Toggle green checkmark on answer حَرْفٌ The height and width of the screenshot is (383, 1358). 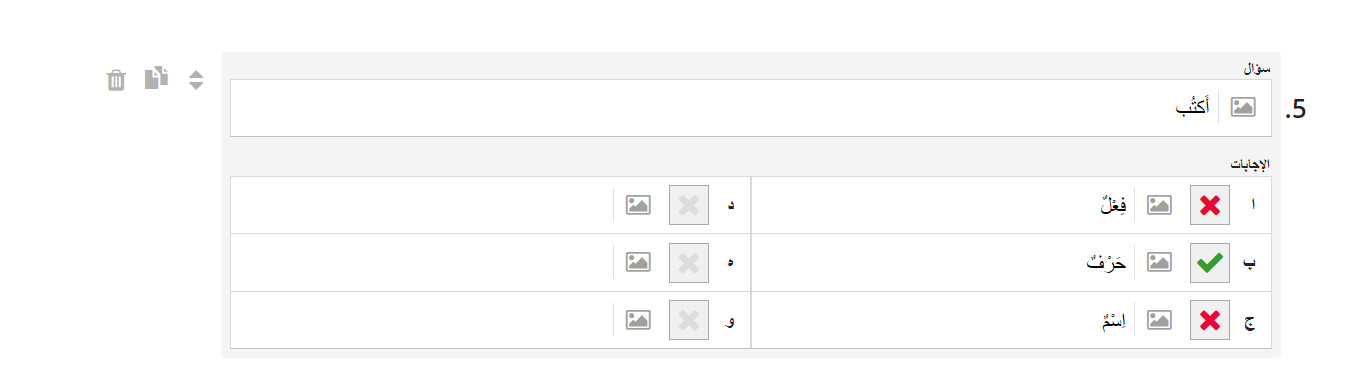tap(1210, 262)
